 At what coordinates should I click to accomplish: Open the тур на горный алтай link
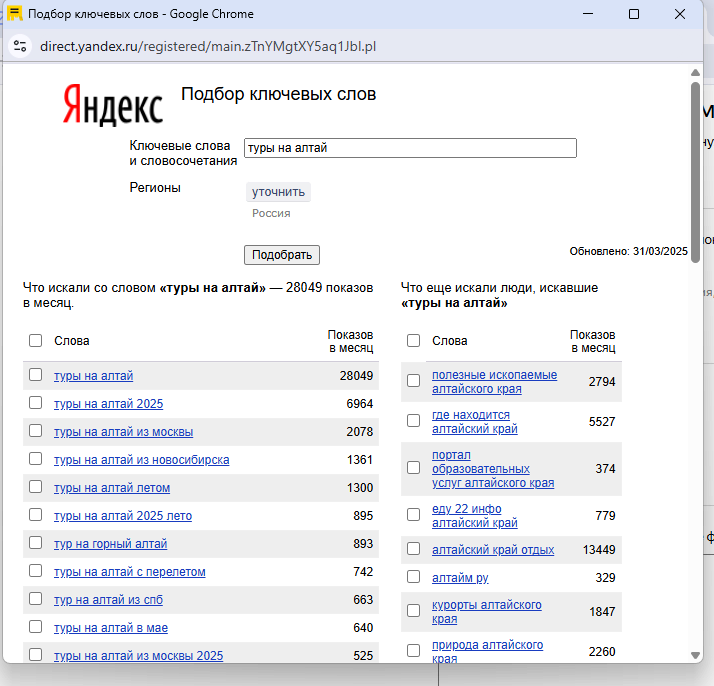pyautogui.click(x=111, y=544)
